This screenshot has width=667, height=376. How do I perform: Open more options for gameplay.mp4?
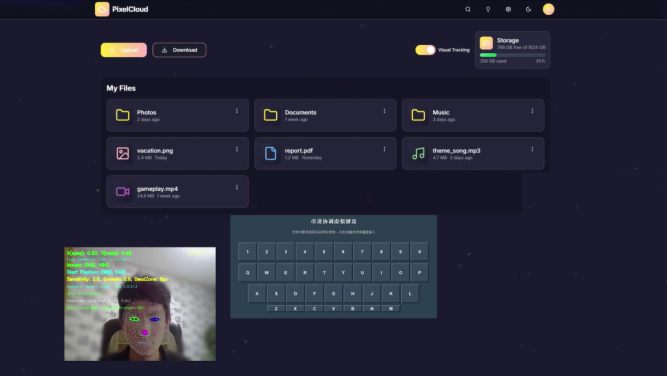pyautogui.click(x=237, y=188)
